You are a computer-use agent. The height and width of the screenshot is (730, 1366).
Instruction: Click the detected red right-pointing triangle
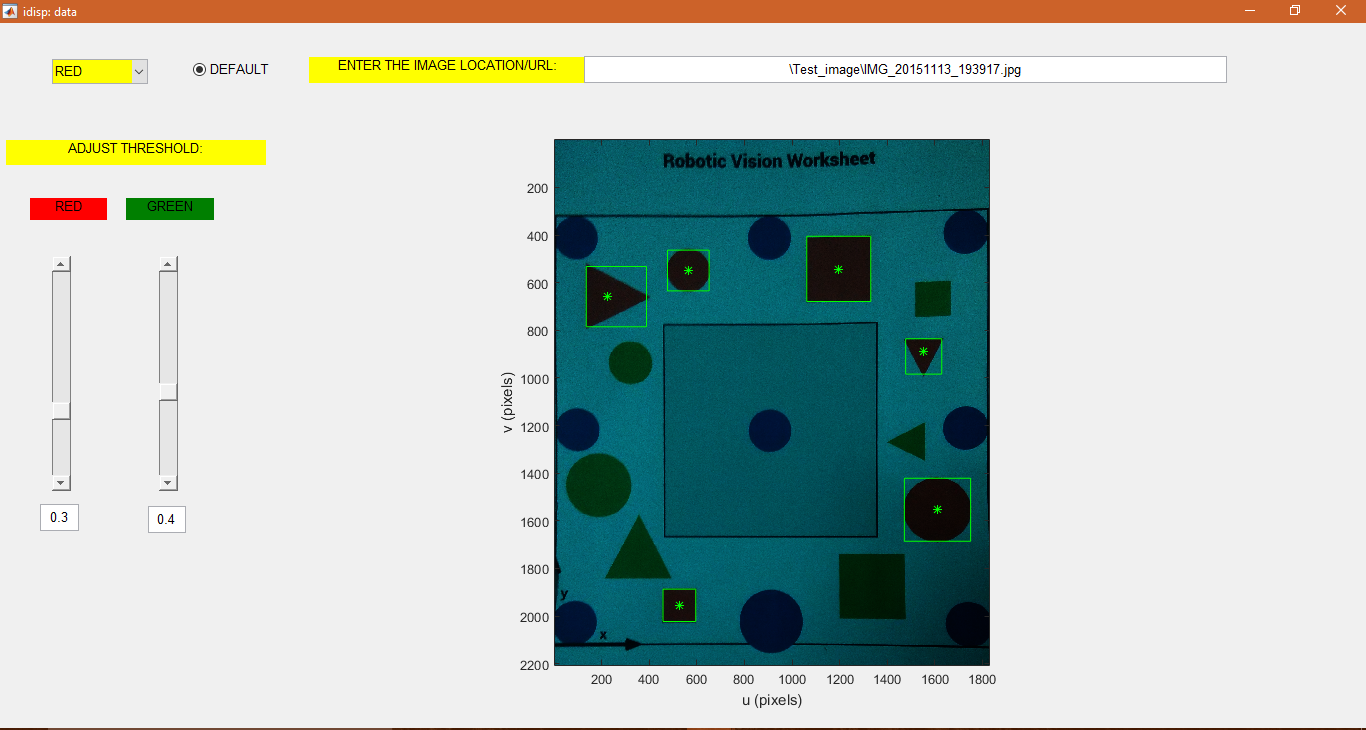tap(616, 296)
